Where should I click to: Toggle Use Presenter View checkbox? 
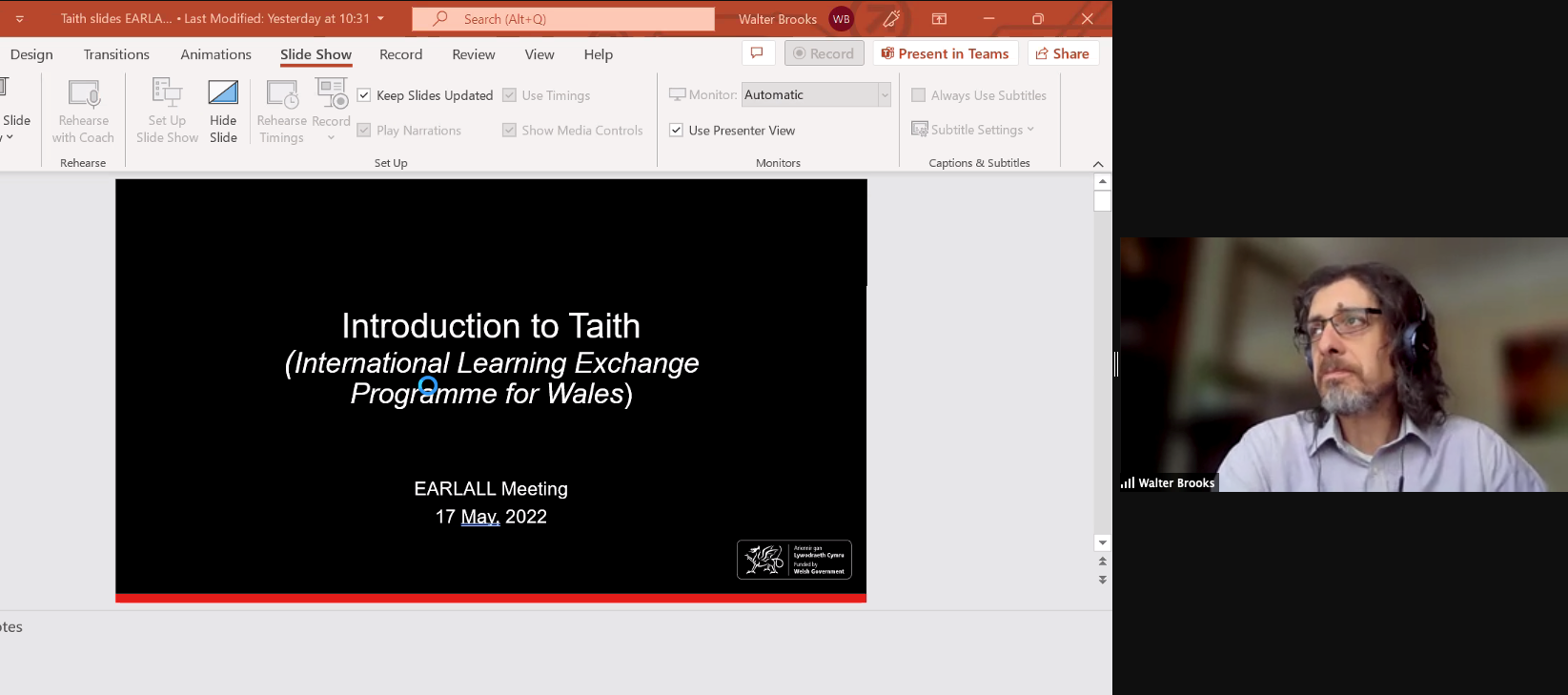pos(676,131)
